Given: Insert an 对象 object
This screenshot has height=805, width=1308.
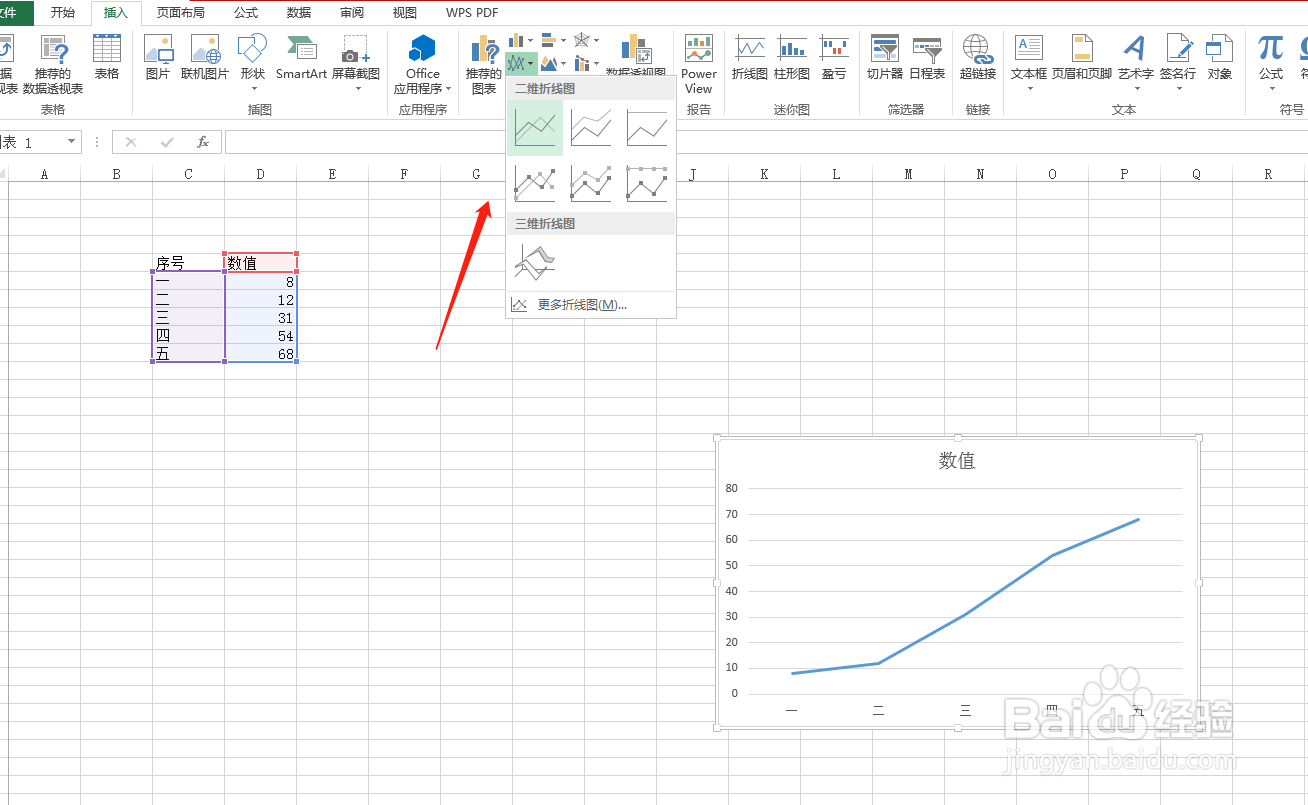Looking at the screenshot, I should coord(1220,57).
